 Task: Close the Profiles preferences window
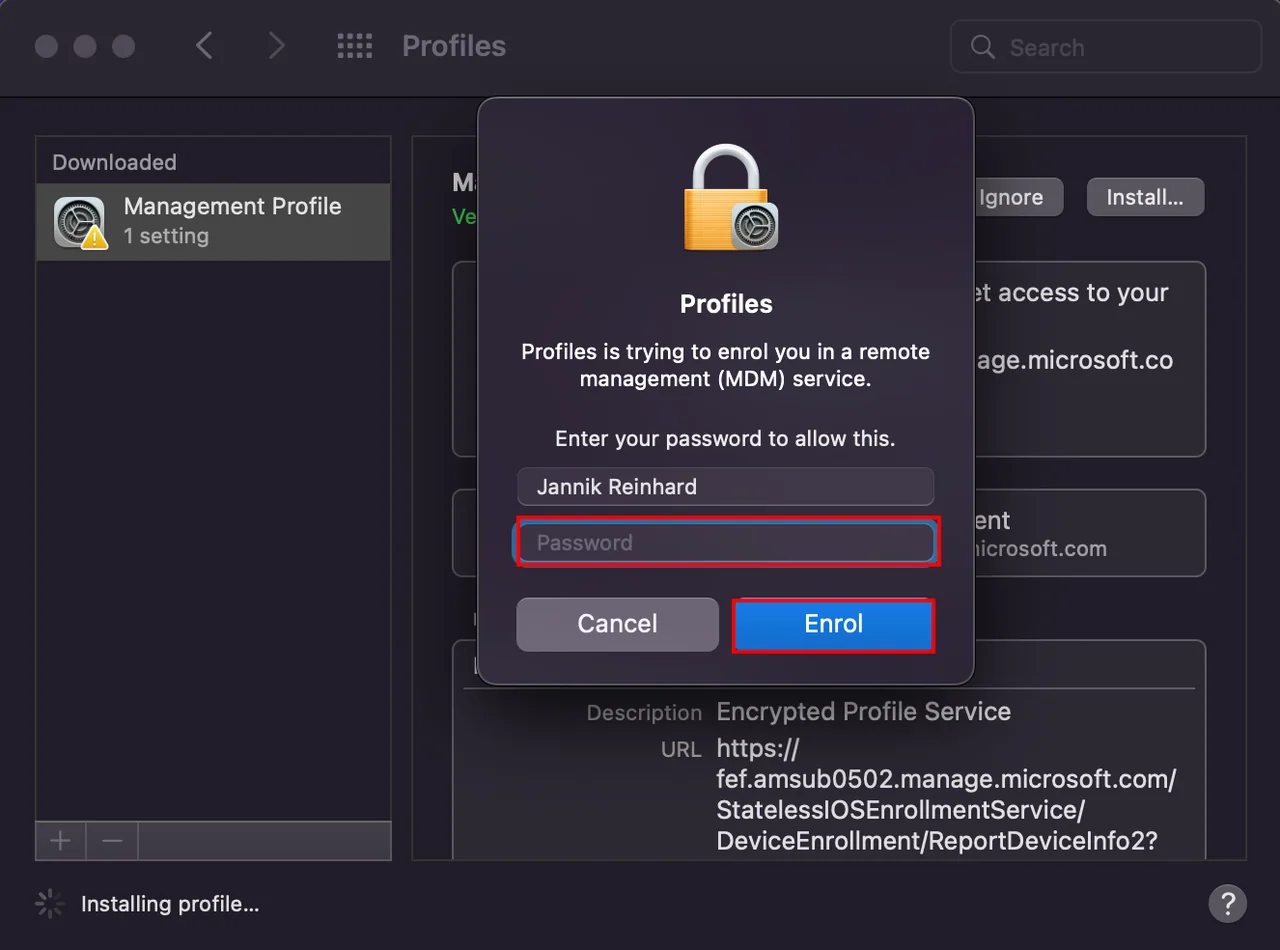point(46,46)
